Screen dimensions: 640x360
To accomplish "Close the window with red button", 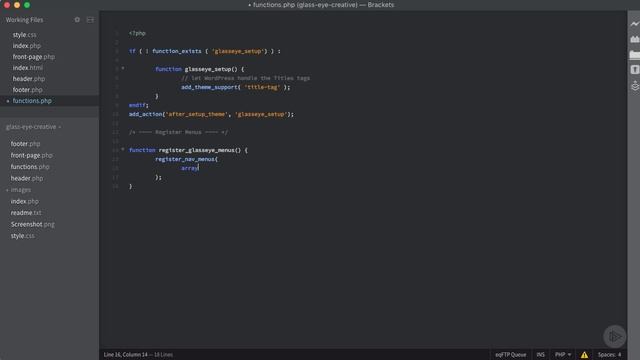I will click(x=7, y=5).
